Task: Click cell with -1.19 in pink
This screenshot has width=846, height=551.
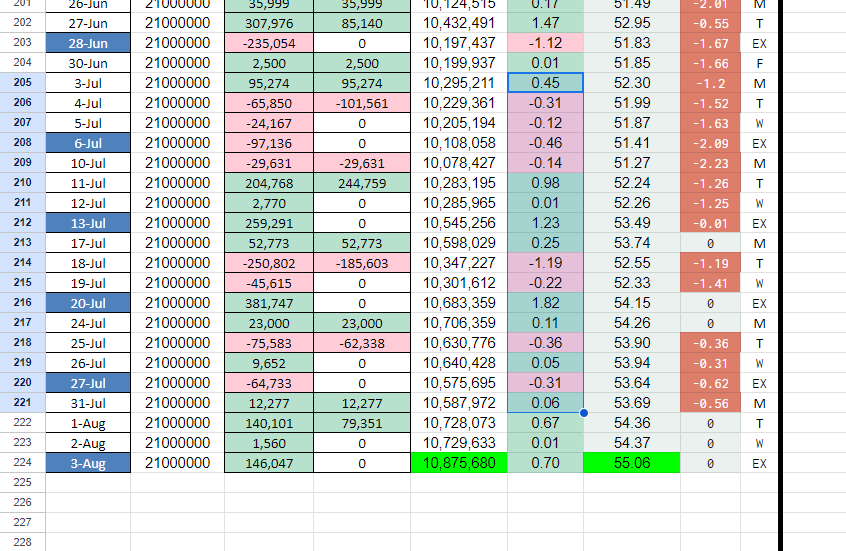Action: tap(545, 263)
